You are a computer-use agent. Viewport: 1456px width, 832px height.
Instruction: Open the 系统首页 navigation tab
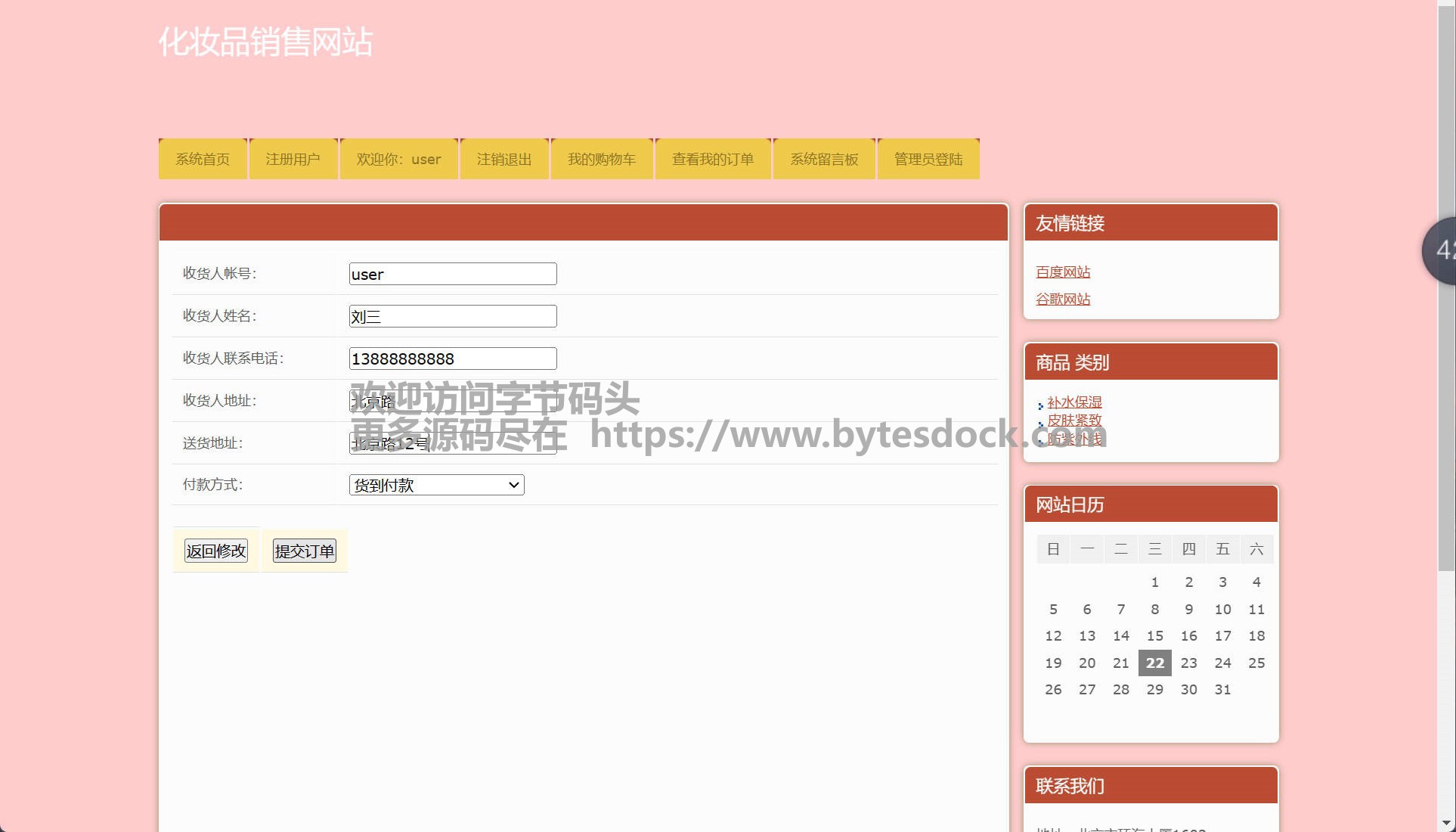click(203, 159)
